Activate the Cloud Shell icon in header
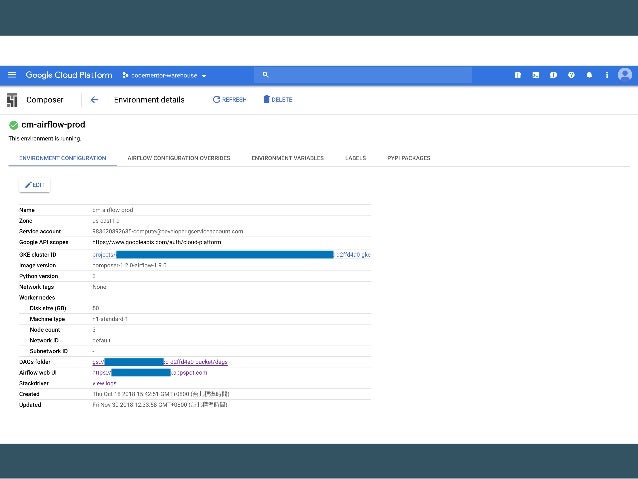Screen dimensions: 638x479 point(536,75)
